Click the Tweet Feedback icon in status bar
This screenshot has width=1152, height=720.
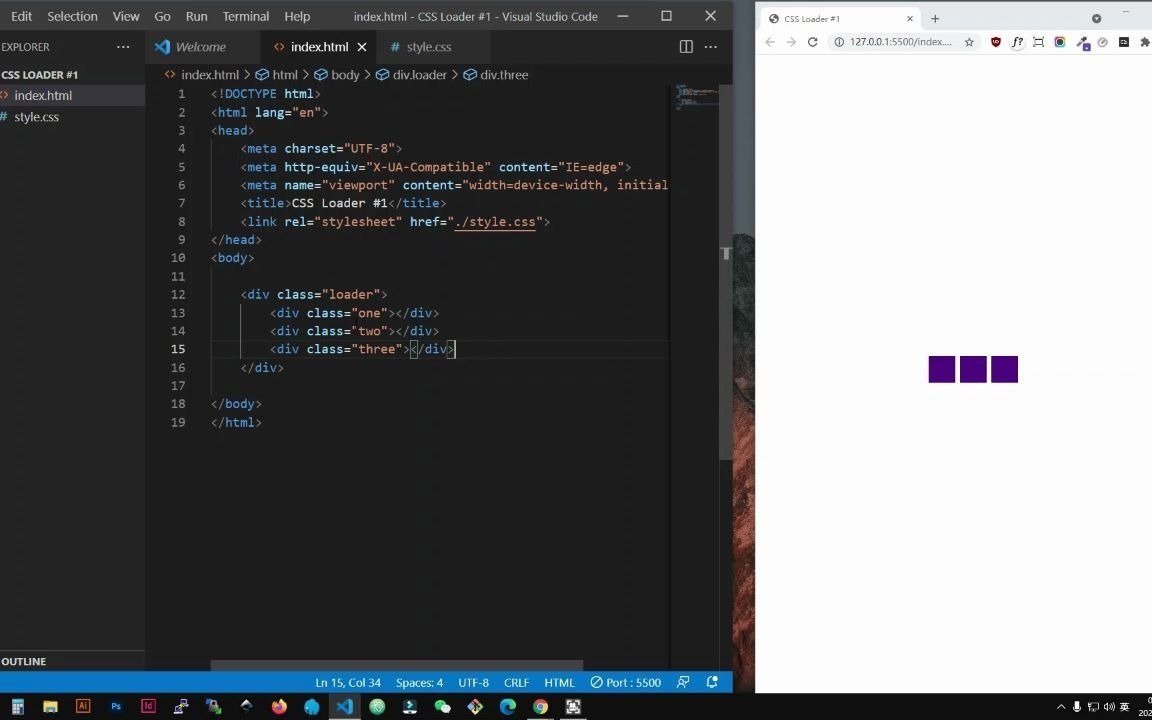coord(683,682)
